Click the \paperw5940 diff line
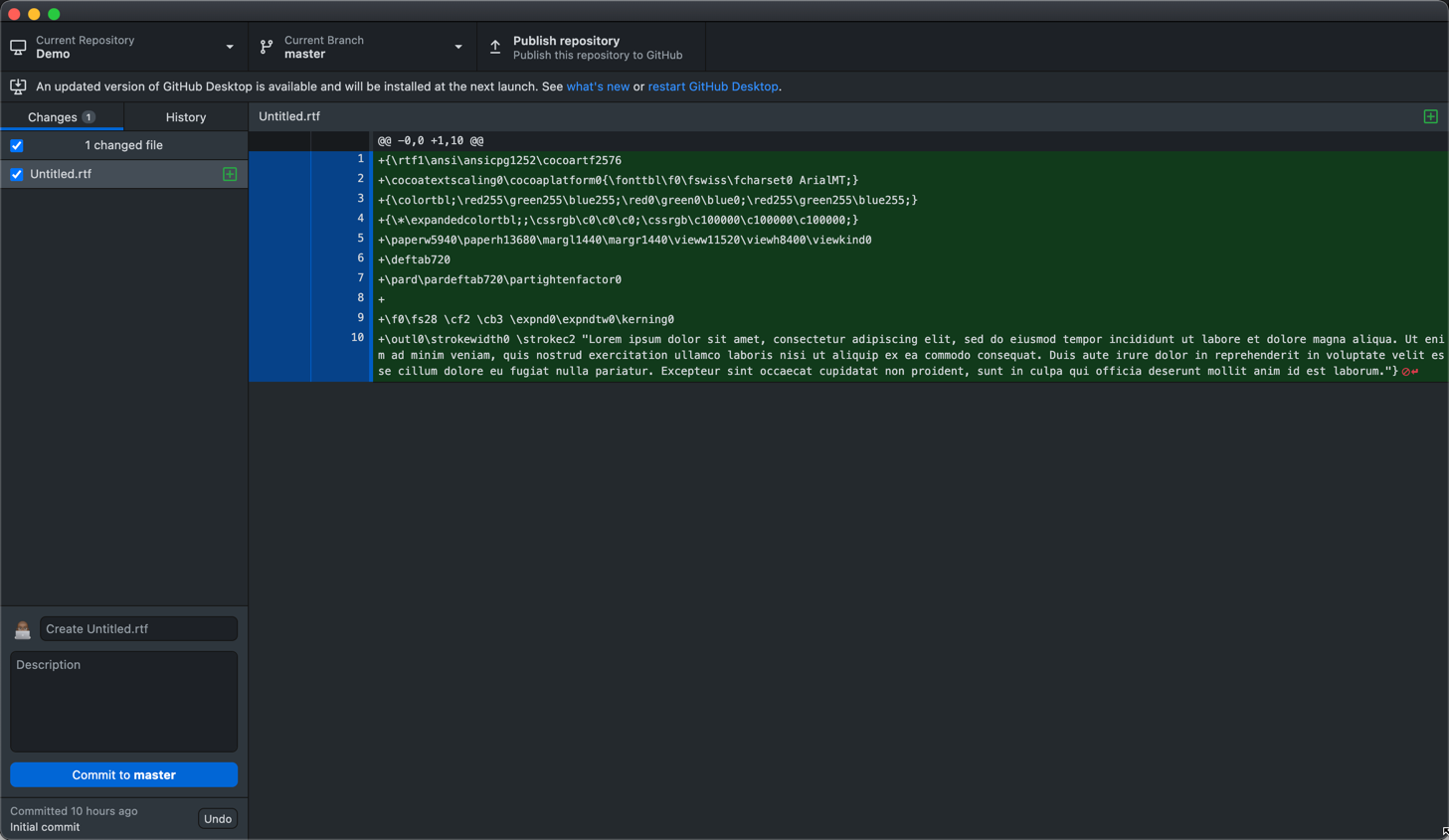 (625, 240)
